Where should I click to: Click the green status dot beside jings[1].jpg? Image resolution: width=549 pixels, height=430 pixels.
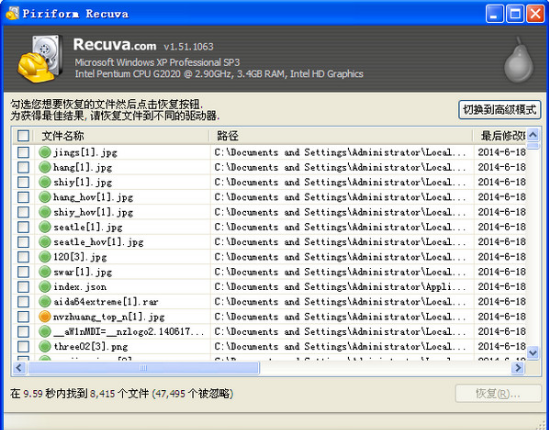[x=45, y=152]
